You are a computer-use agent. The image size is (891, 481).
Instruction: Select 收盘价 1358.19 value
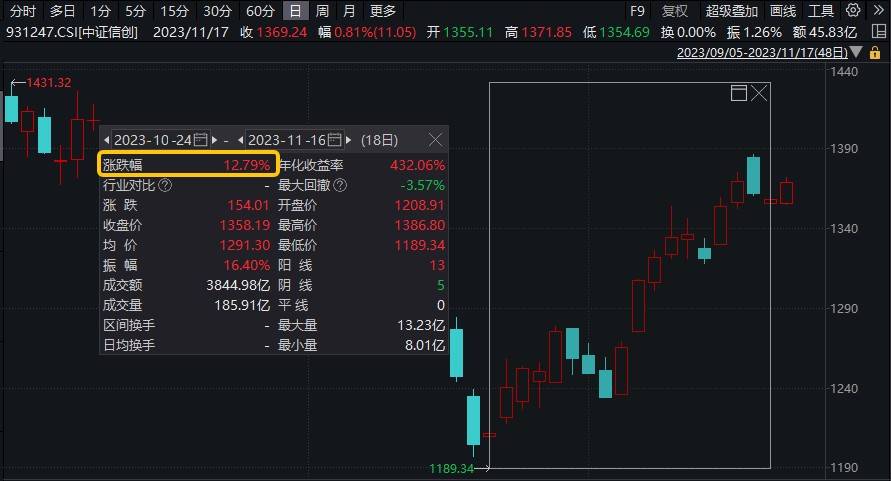[244, 225]
